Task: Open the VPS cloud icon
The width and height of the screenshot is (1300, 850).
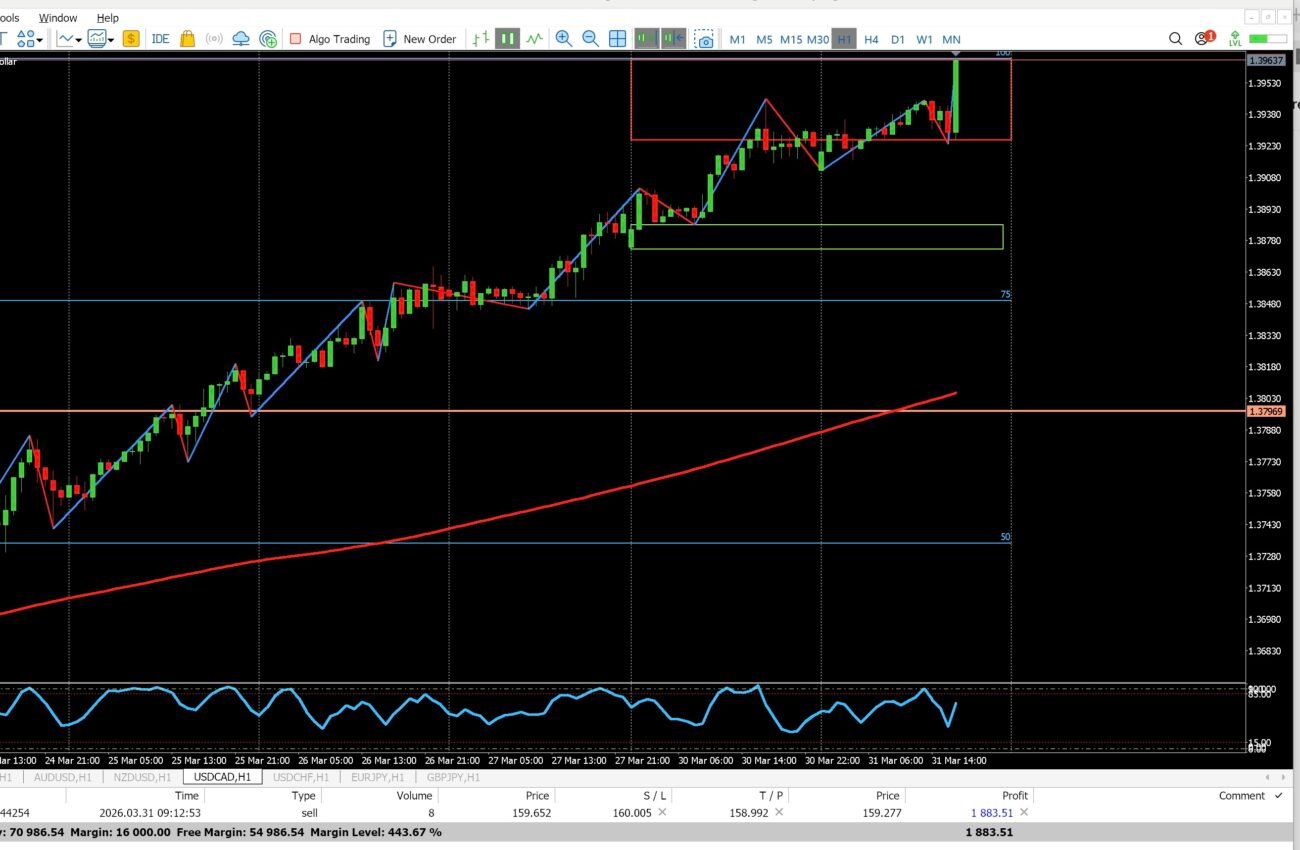Action: [241, 39]
